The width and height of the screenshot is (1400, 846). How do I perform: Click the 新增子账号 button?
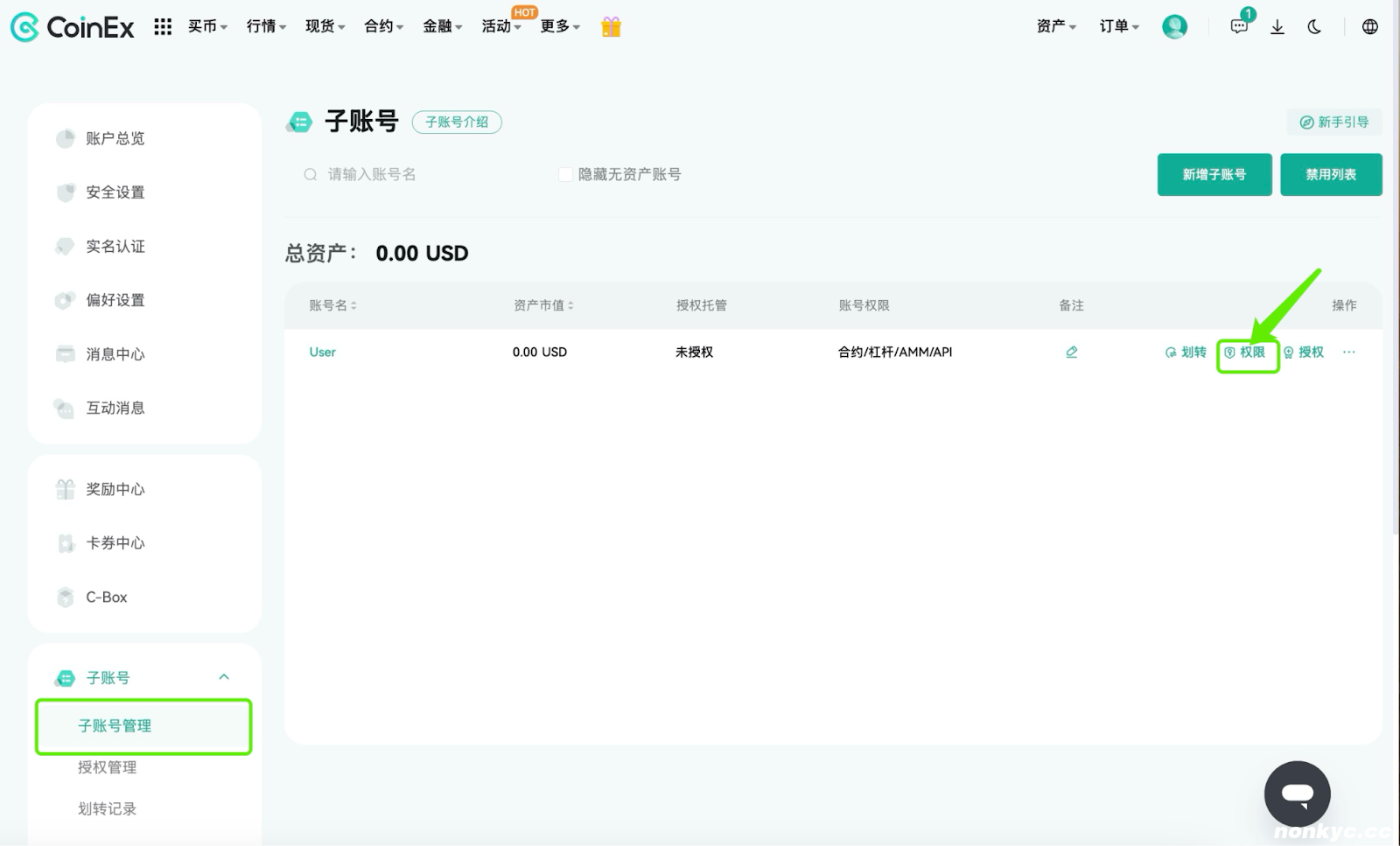(1214, 175)
